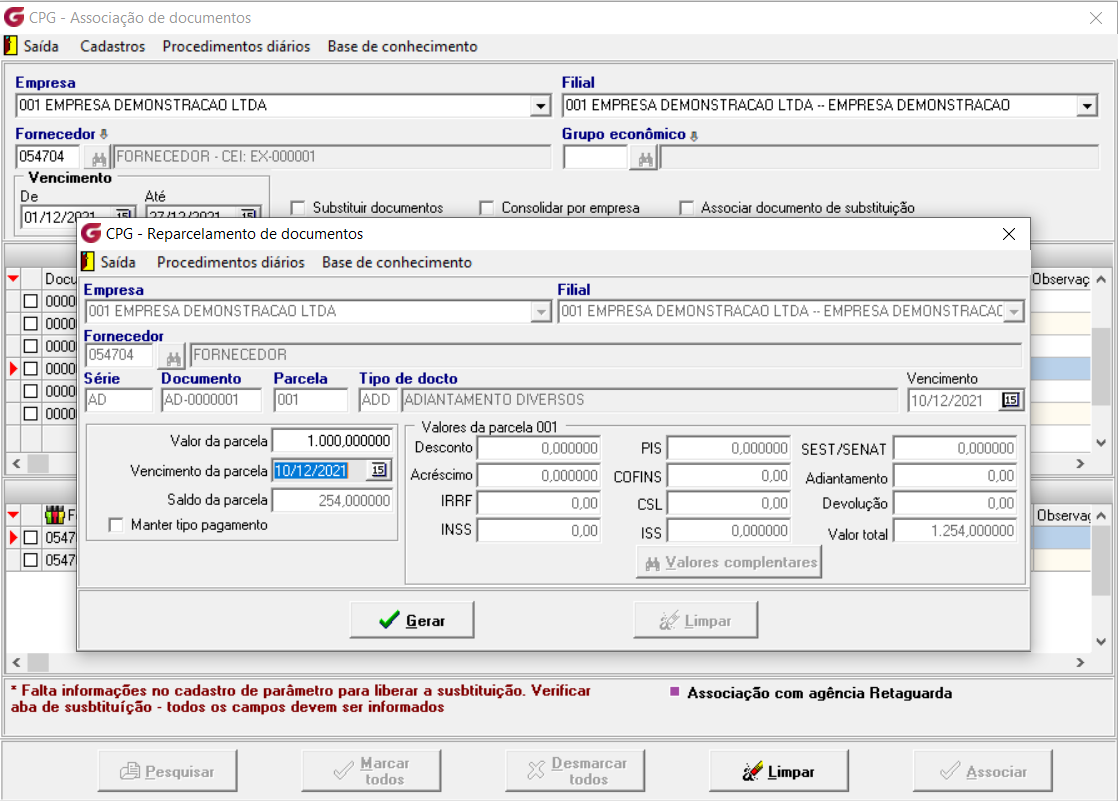Click Fornecedor binoculars icon in Reparcelamento dialog
Image resolution: width=1118 pixels, height=801 pixels.
[173, 356]
